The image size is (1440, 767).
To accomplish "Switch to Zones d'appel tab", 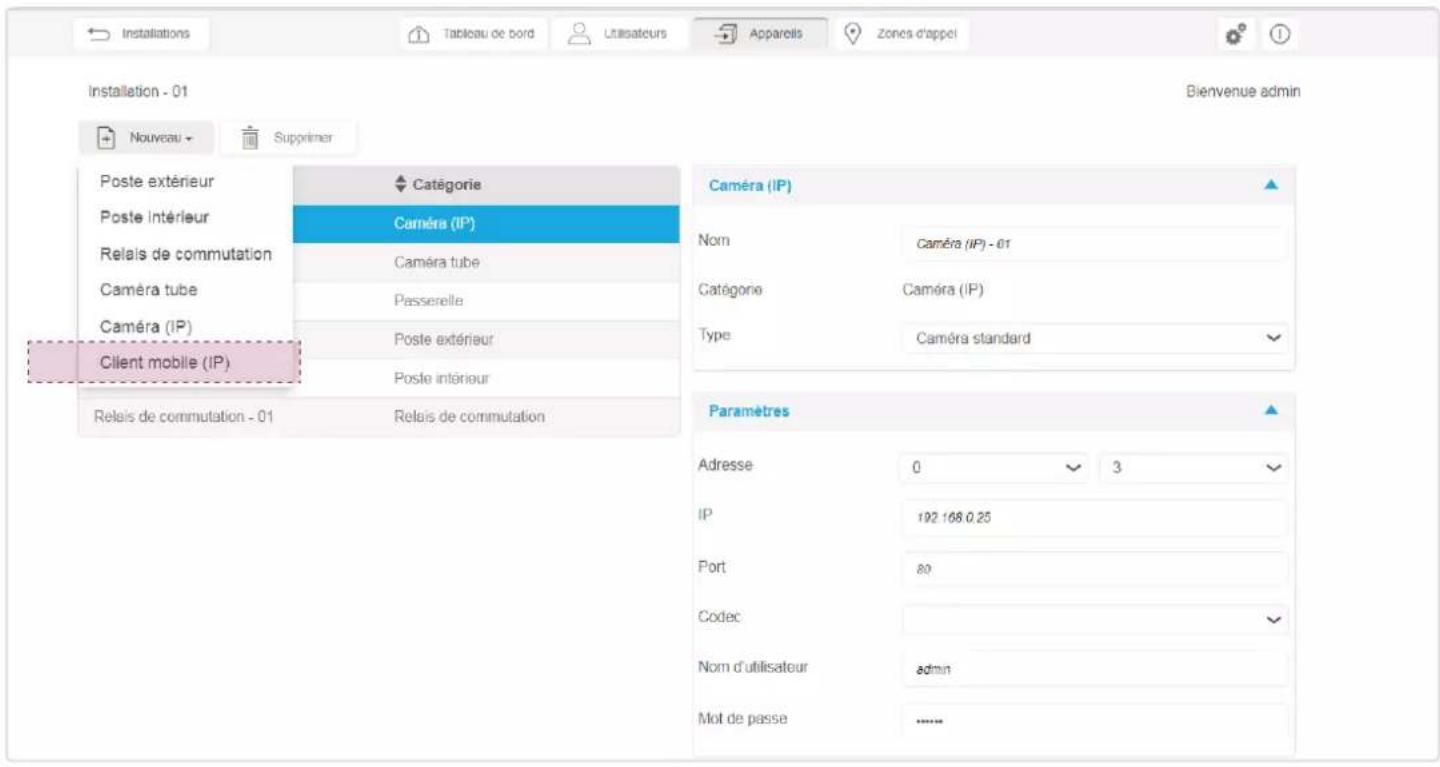I will pos(901,33).
